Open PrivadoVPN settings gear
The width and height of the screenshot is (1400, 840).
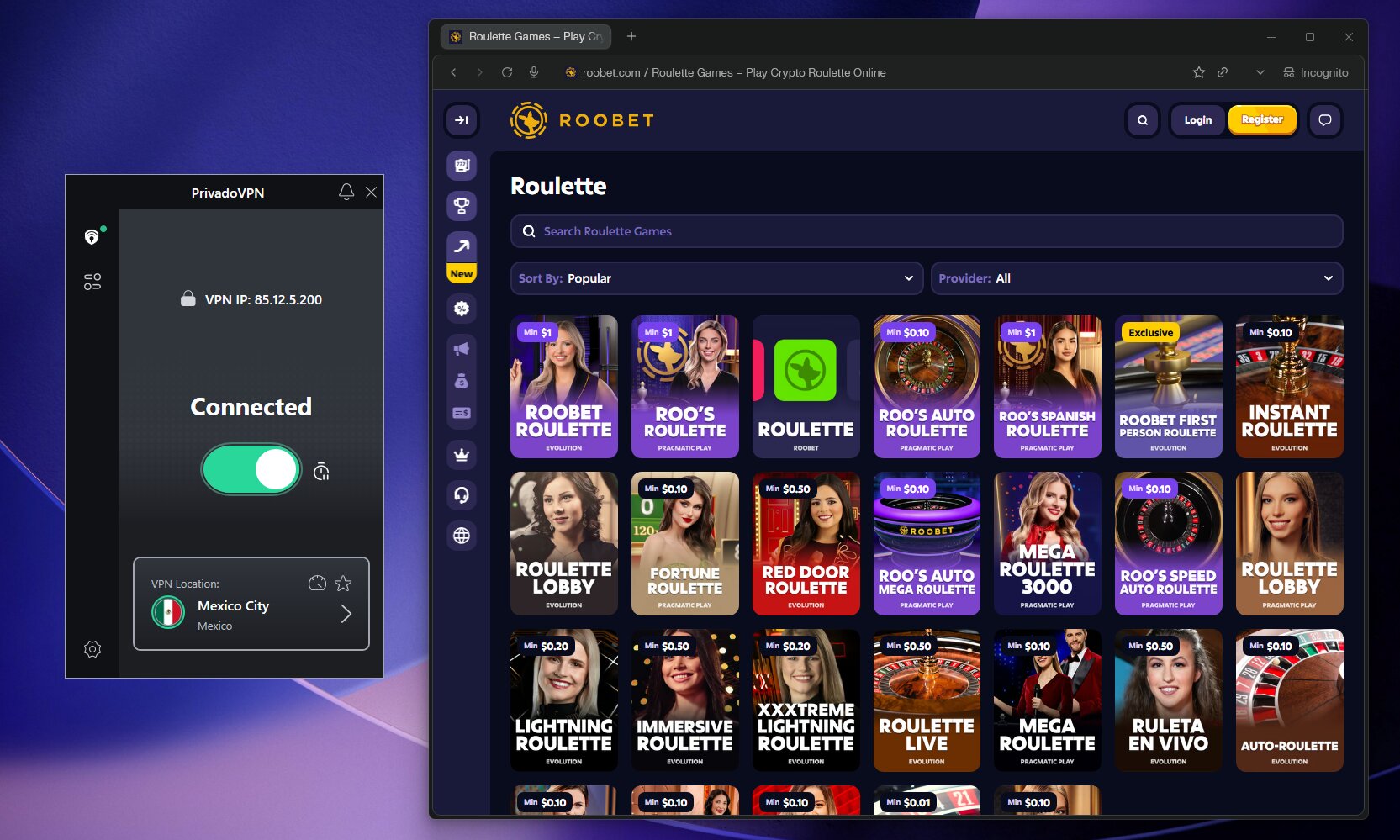click(x=92, y=649)
